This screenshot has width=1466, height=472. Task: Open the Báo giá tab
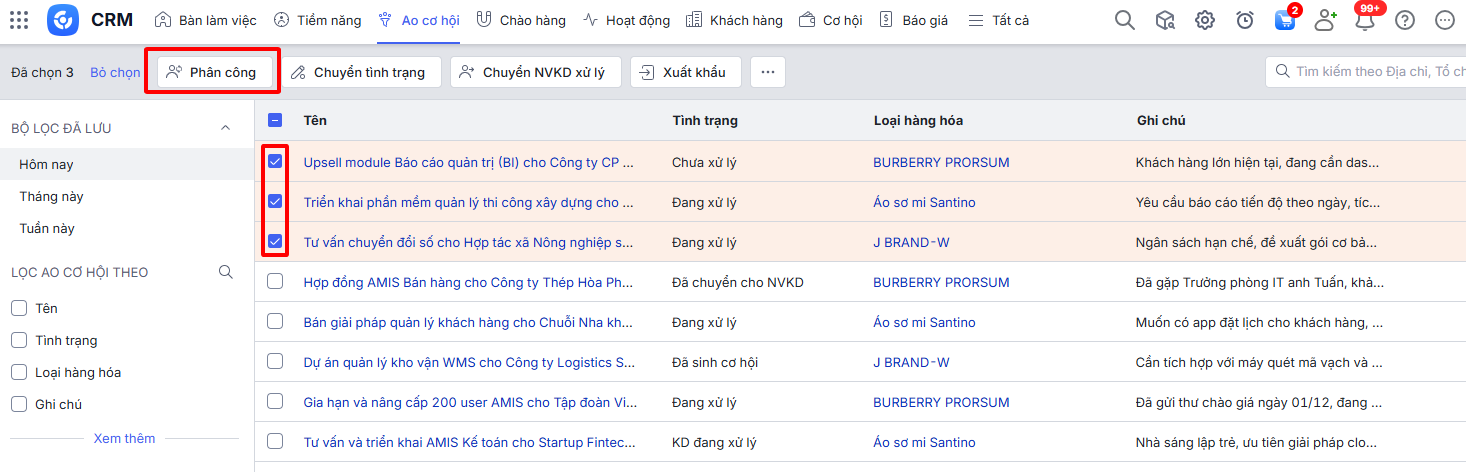tap(913, 20)
